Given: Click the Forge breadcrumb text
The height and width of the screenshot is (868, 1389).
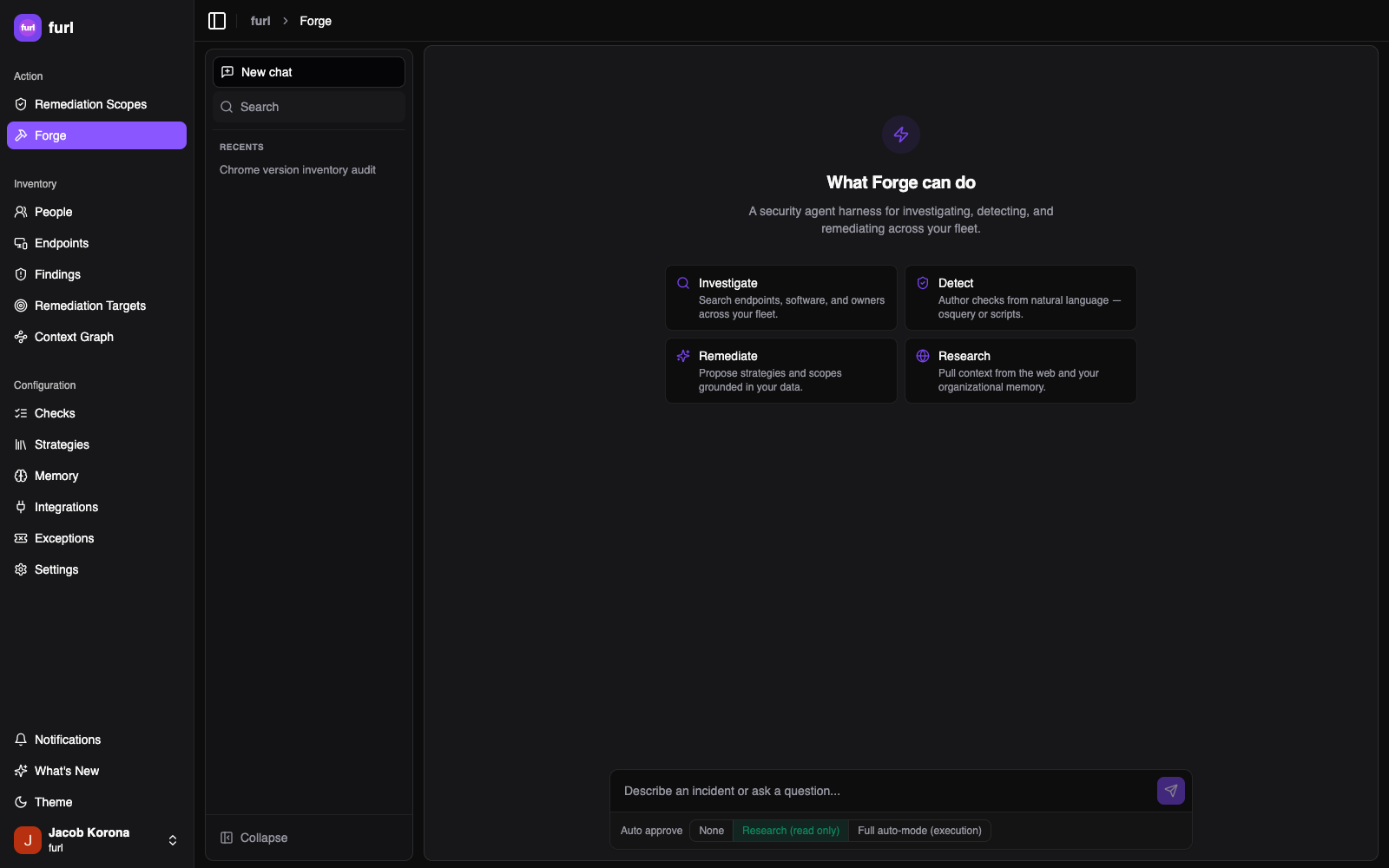Looking at the screenshot, I should 315,21.
